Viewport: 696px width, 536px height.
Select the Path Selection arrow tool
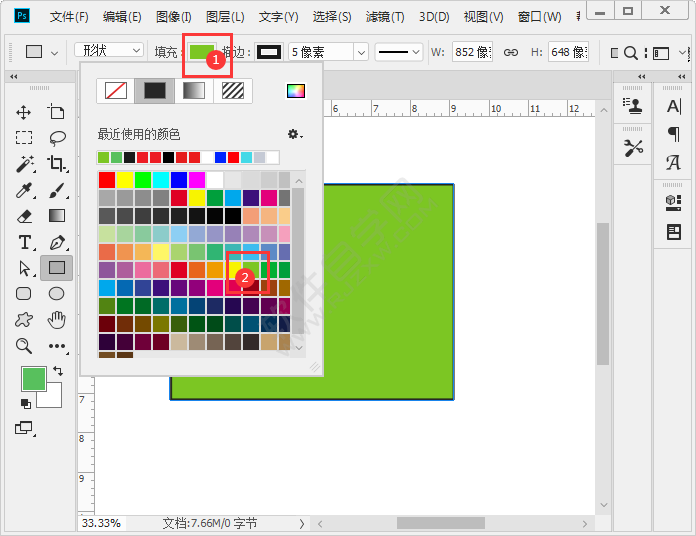pos(25,268)
